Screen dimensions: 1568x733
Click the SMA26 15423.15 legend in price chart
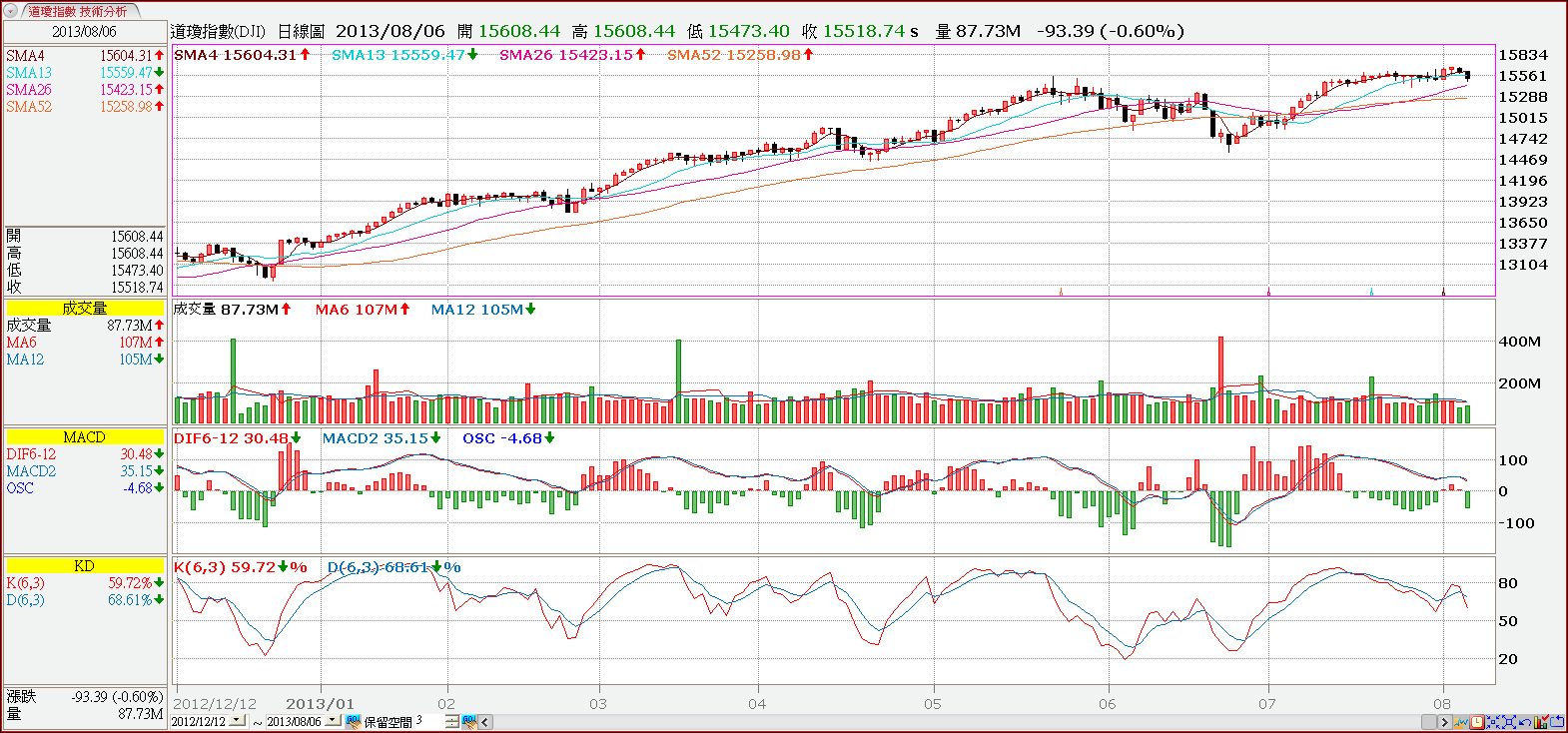pos(572,55)
